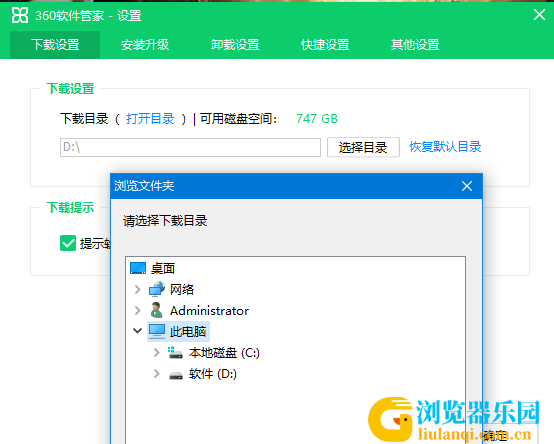Expand the 网络 tree node
This screenshot has height=444, width=554.
138,290
